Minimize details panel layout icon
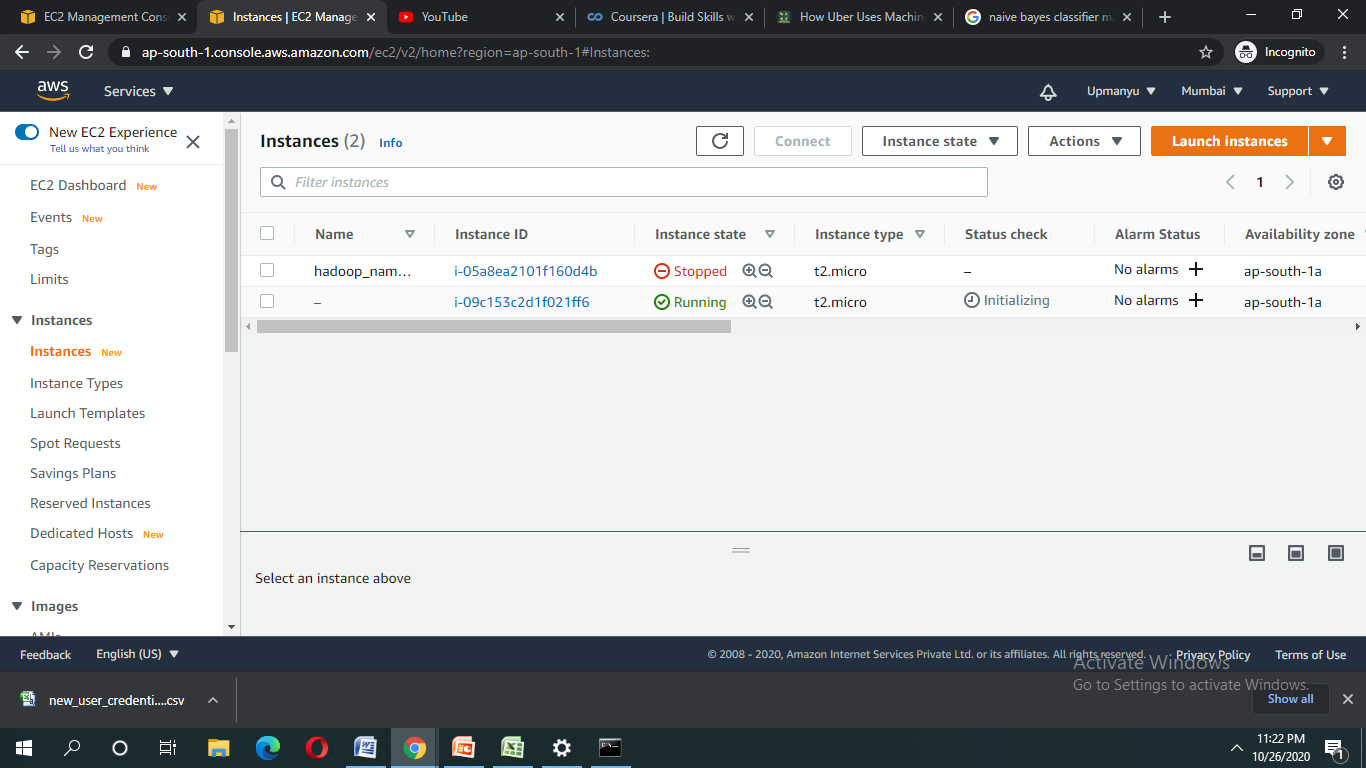Image resolution: width=1366 pixels, height=768 pixels. click(1258, 553)
